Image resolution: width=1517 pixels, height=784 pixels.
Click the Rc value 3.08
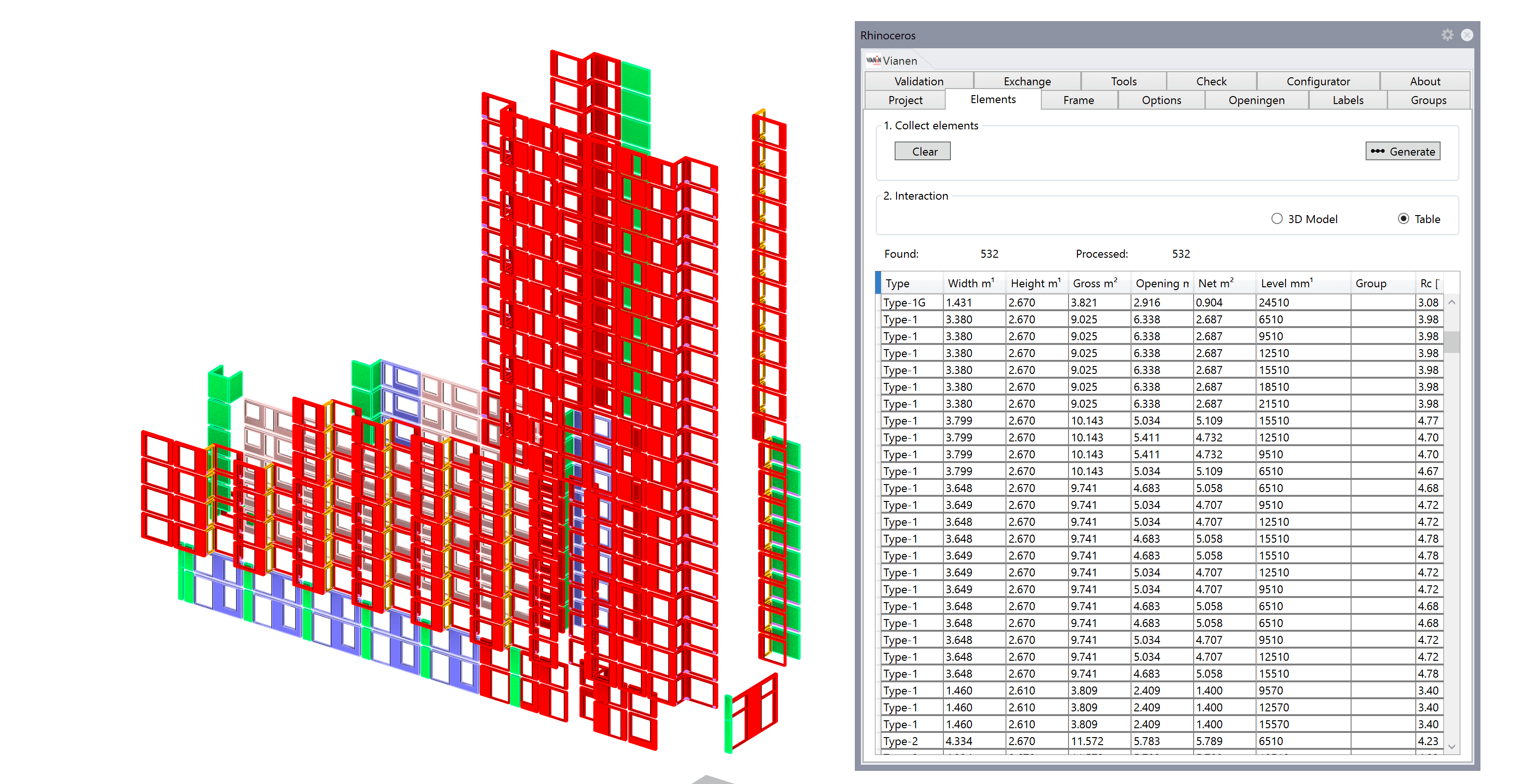click(1429, 302)
